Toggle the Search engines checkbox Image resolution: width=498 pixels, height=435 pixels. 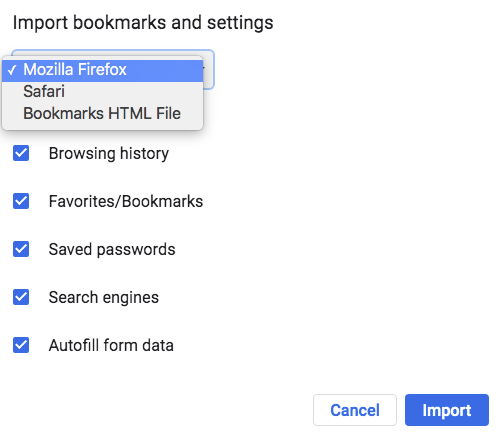pos(21,297)
